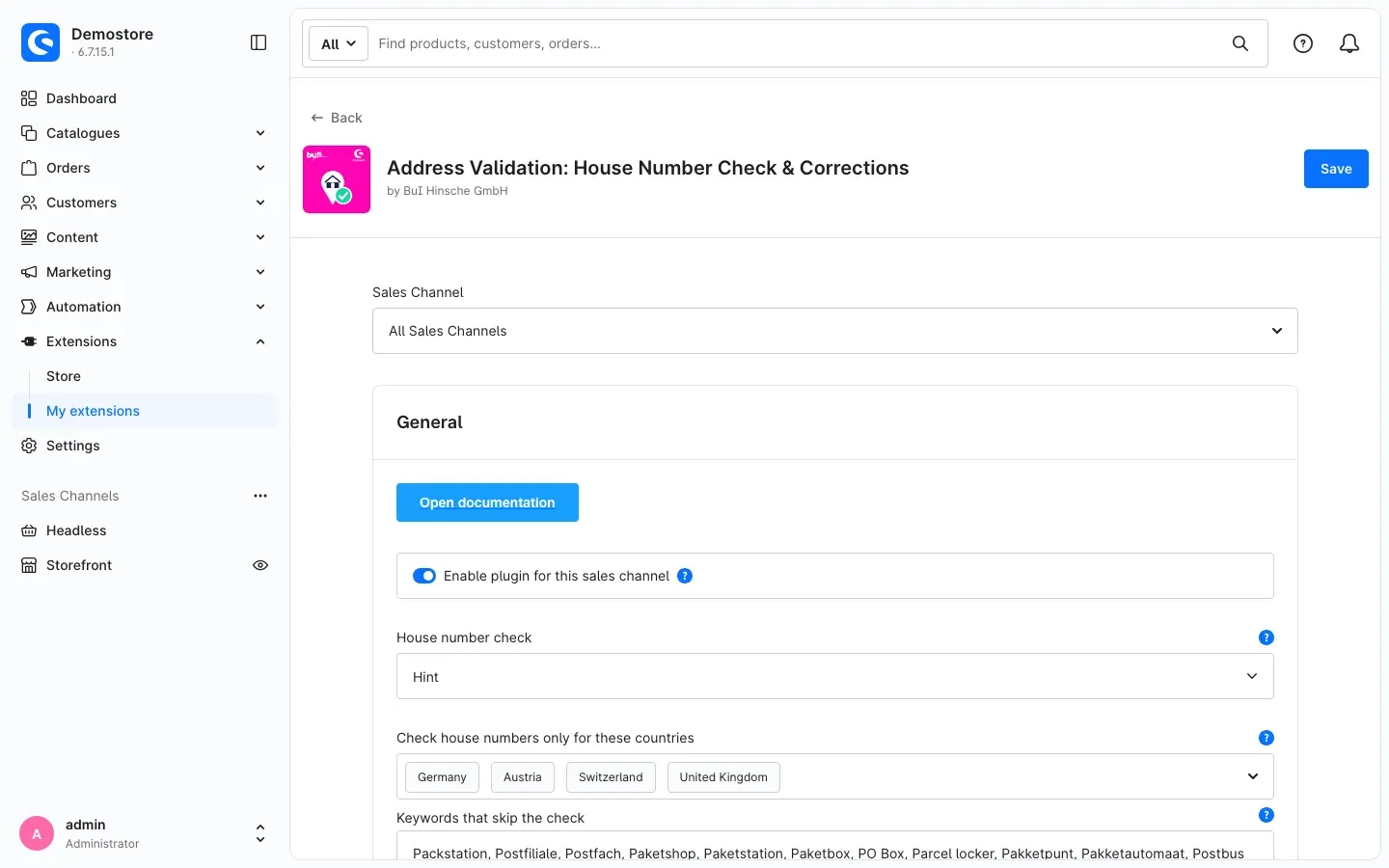
Task: Open the Dashboard menu item
Action: [81, 98]
